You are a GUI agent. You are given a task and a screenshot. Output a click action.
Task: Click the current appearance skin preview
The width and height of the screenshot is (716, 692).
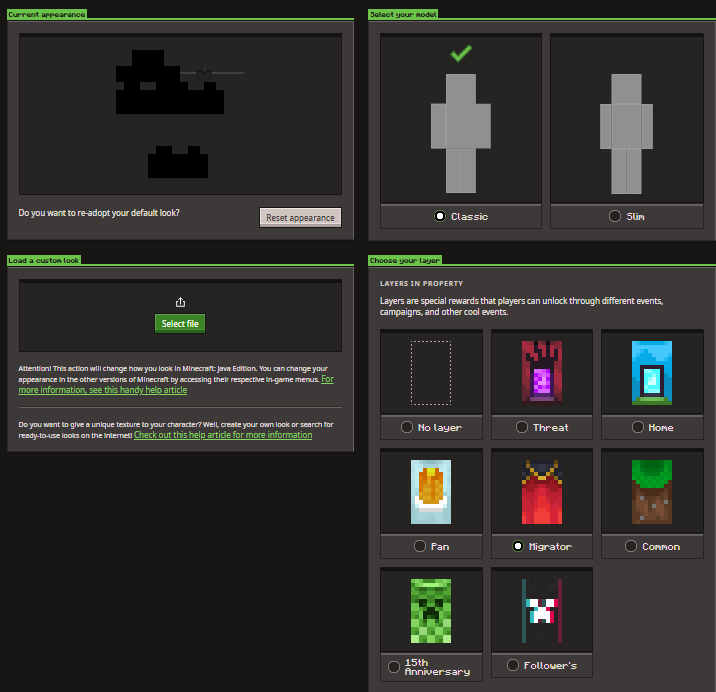point(180,114)
